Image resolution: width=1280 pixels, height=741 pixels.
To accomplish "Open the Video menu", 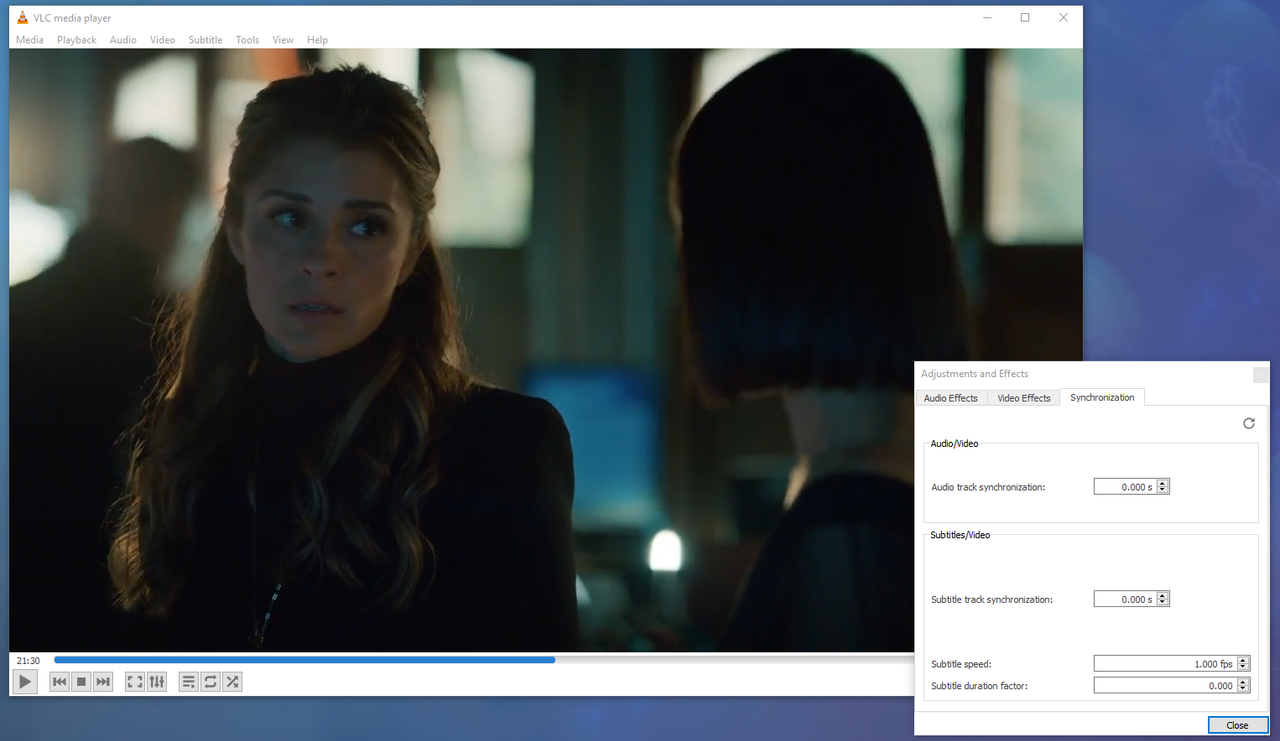I will [162, 40].
